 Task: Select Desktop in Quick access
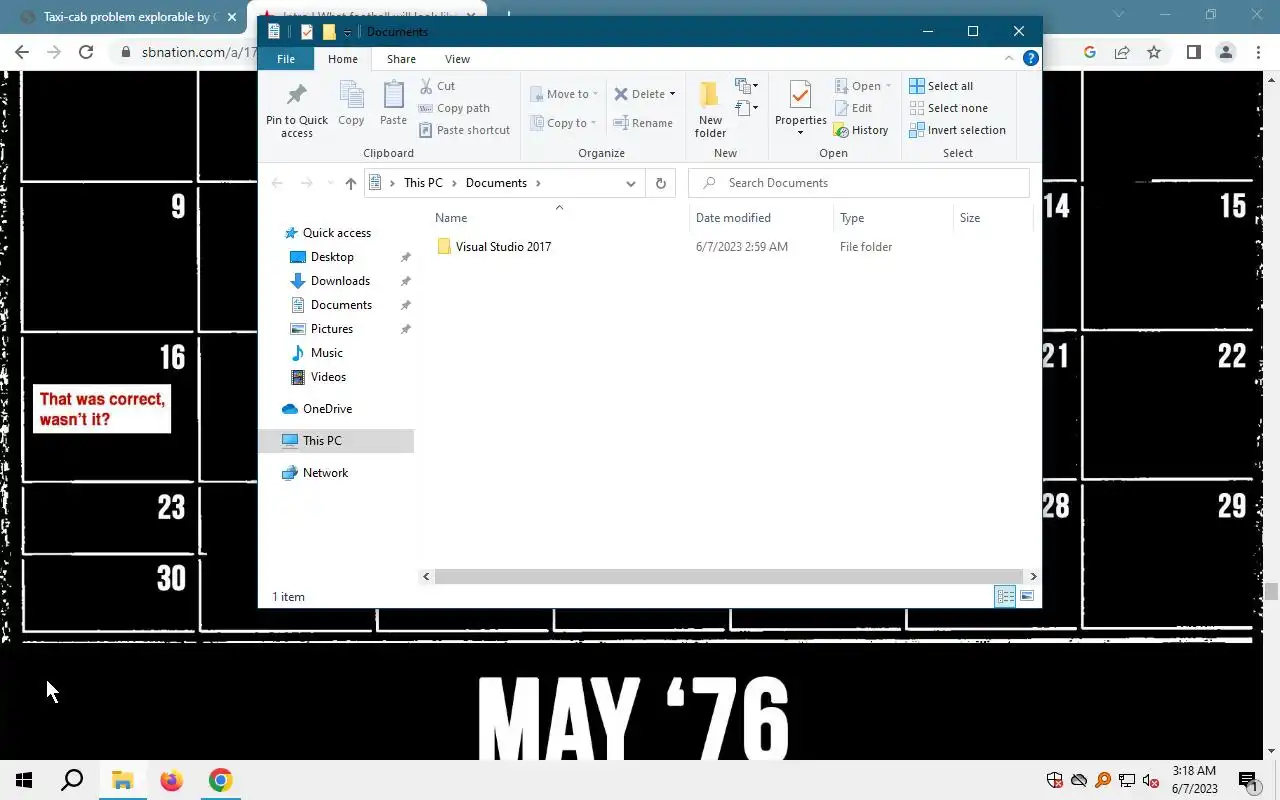(332, 257)
